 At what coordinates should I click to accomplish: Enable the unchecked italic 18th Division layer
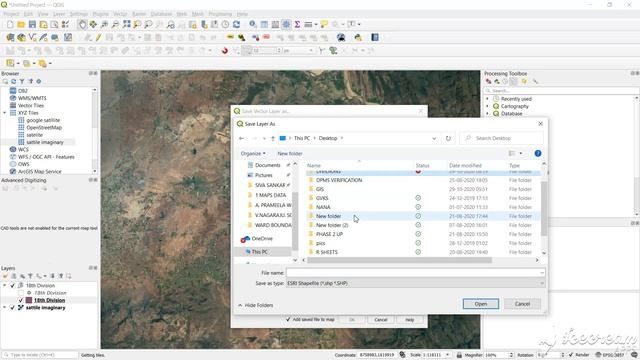click(21, 293)
